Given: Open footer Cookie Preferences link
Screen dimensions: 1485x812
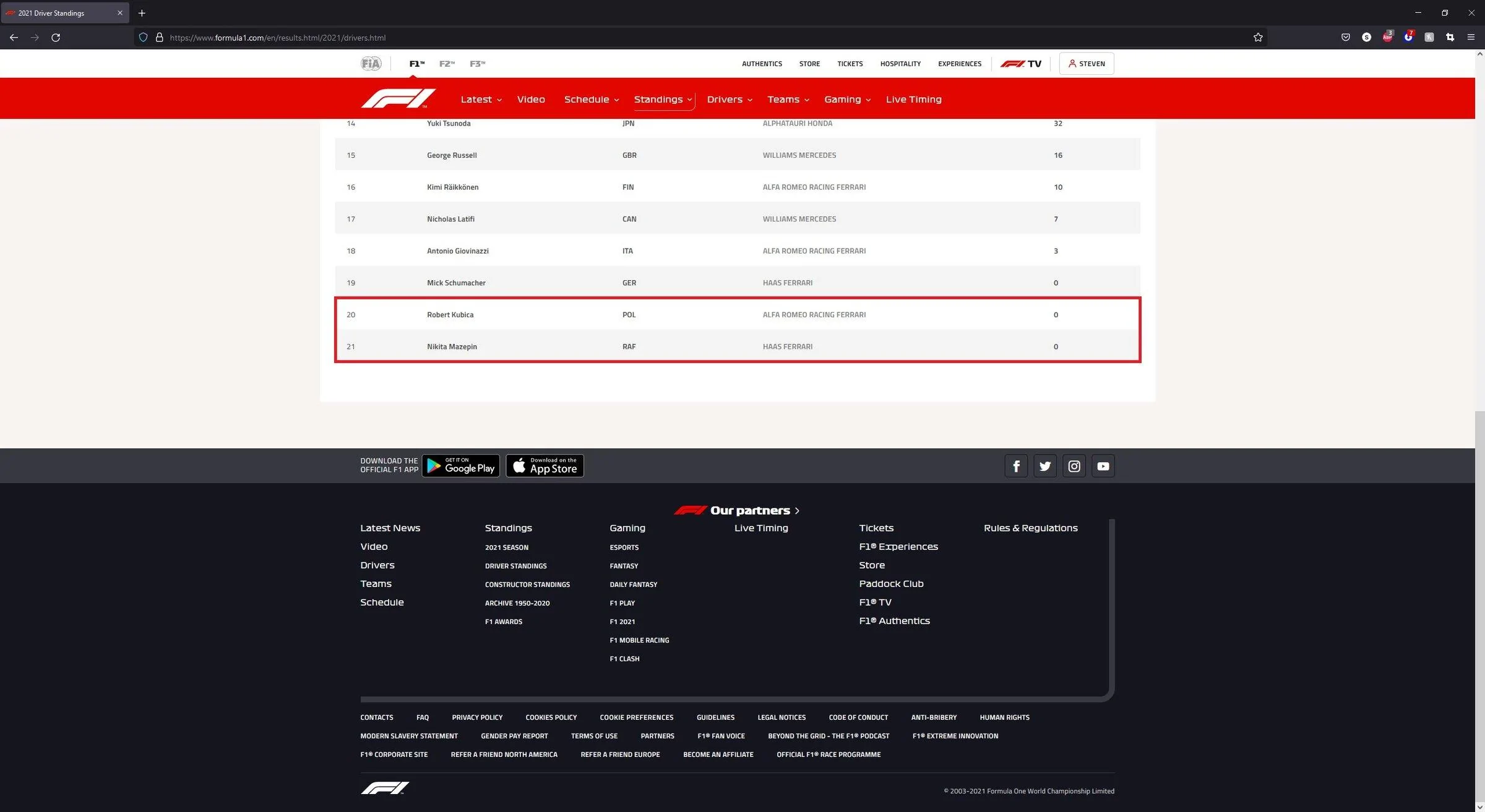Looking at the screenshot, I should click(x=636, y=717).
